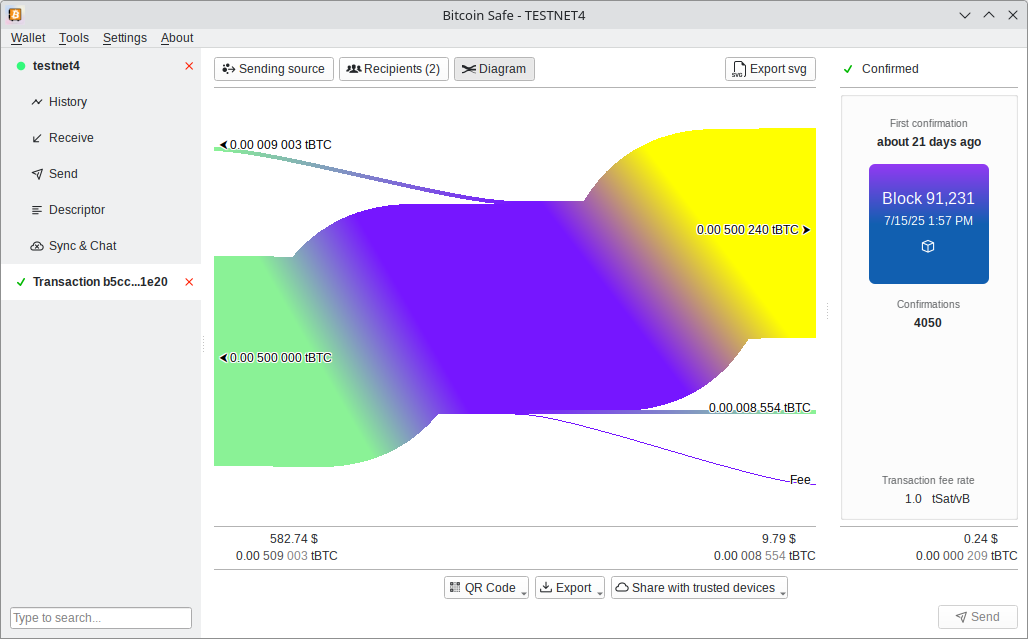Click the 0.00 009 003 tBTC input label
This screenshot has width=1028, height=639.
(x=275, y=145)
